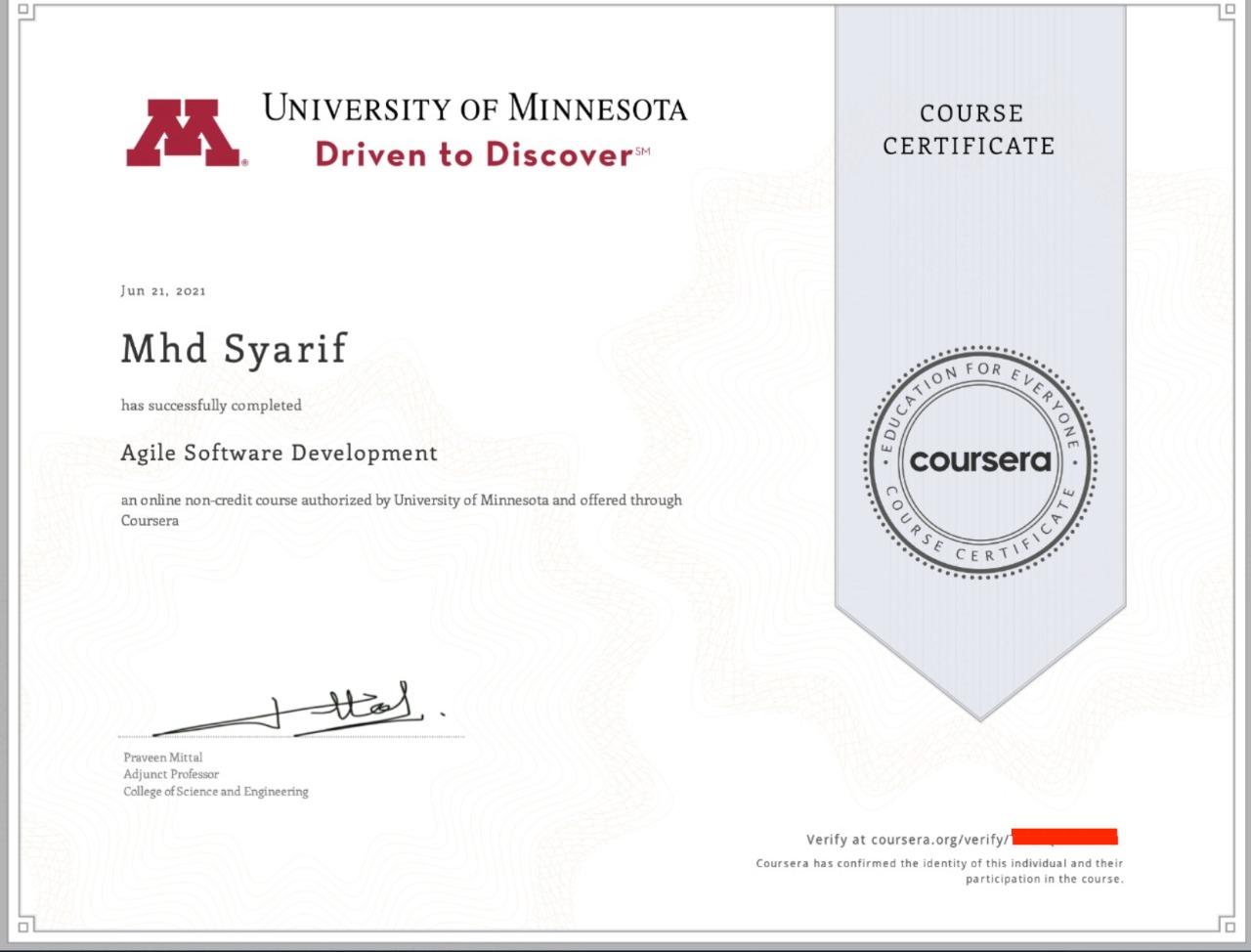Viewport: 1251px width, 952px height.
Task: Click the University of Minnesota M logo
Action: tap(184, 132)
